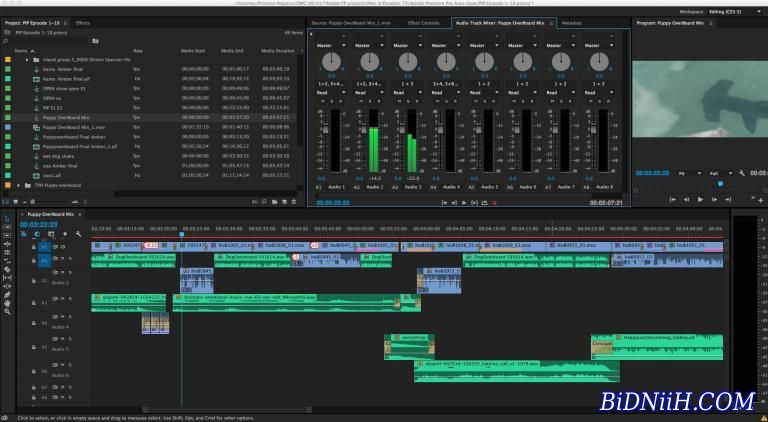The image size is (768, 422).
Task: Mute timeline track A3
Action: (63, 299)
